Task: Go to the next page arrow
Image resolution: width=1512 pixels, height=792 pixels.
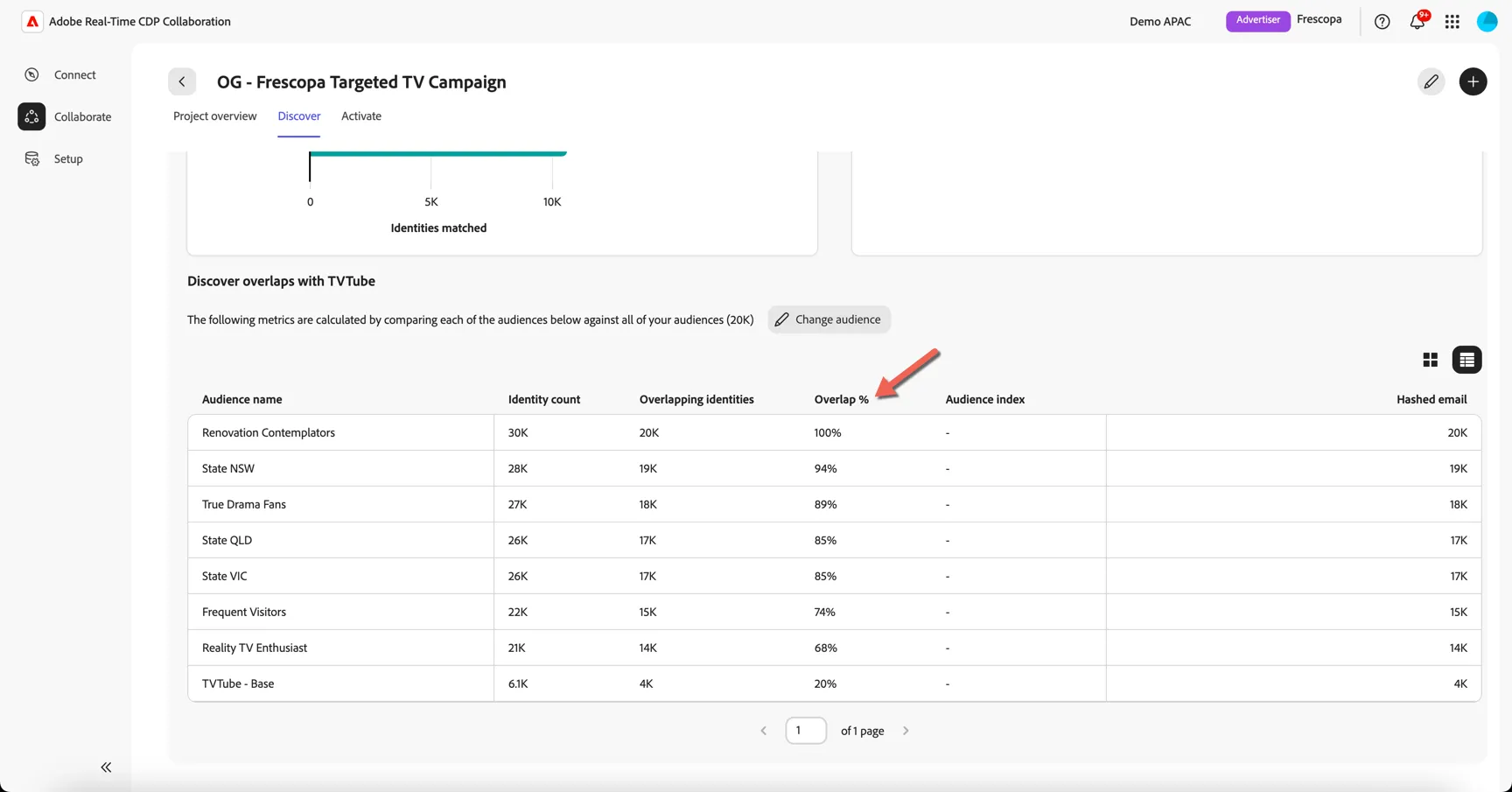Action: pos(906,731)
